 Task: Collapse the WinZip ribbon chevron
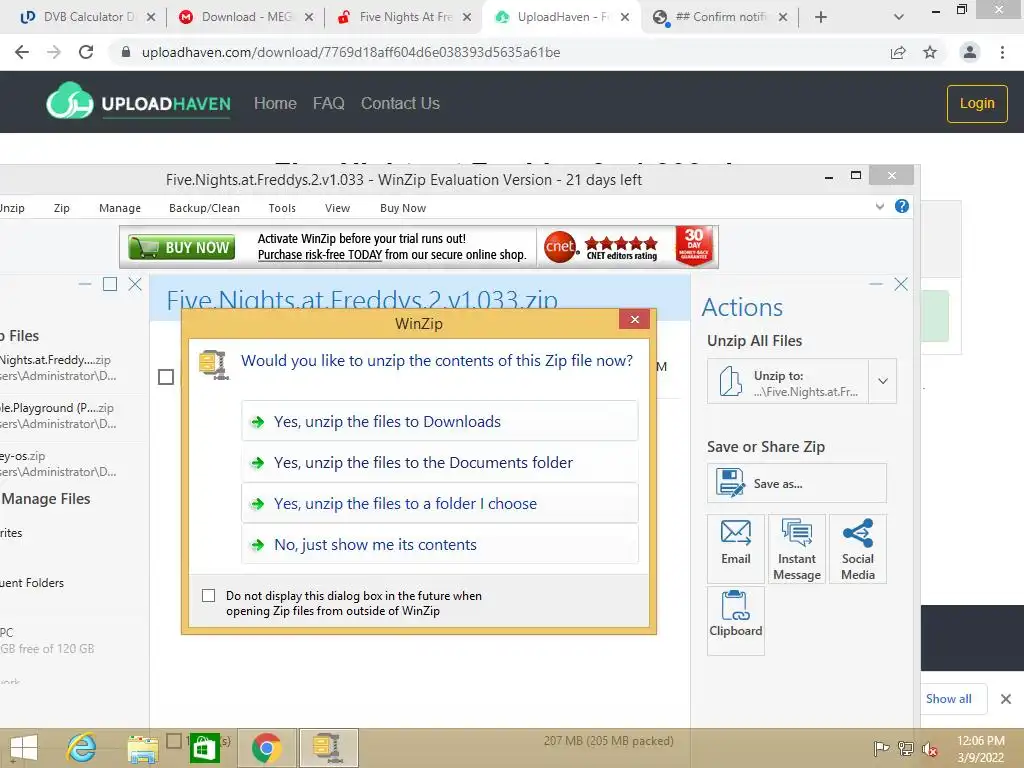point(880,206)
